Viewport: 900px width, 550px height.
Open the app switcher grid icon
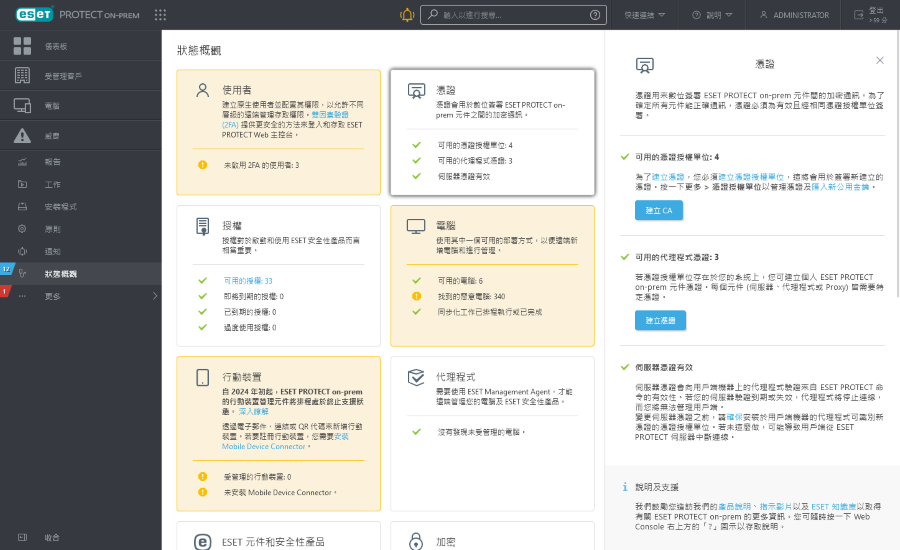(x=161, y=15)
